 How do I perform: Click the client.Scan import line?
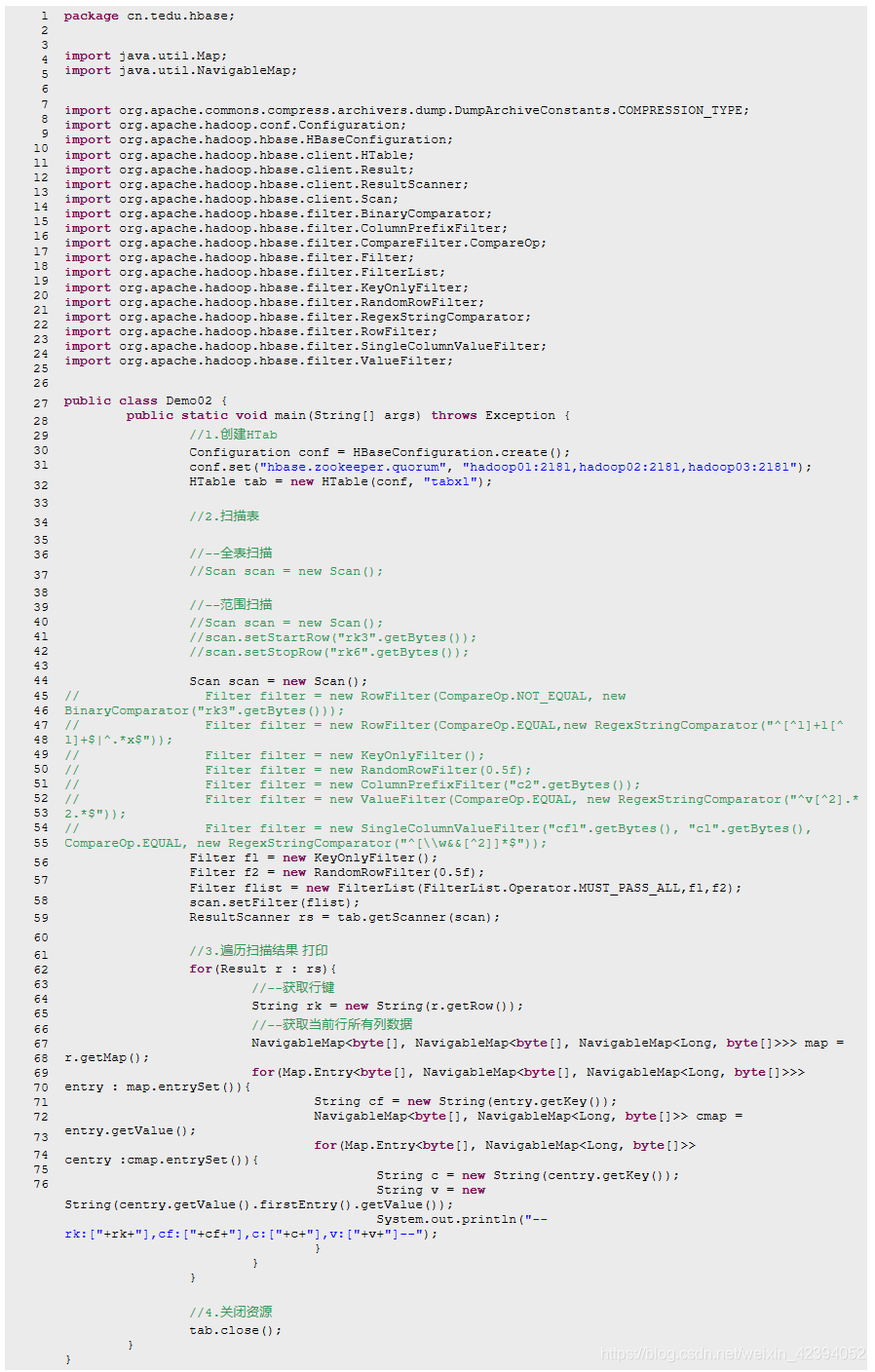[x=232, y=199]
